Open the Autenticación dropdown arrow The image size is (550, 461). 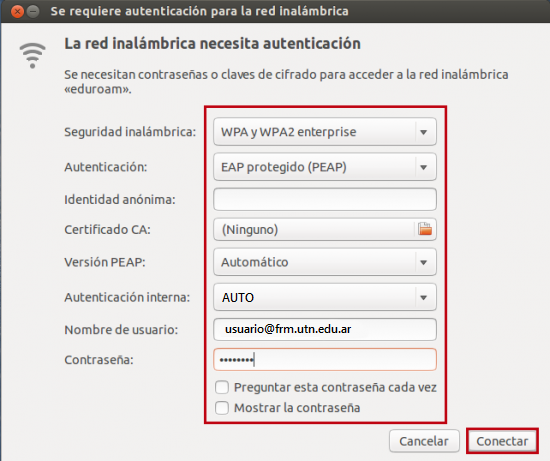tap(424, 167)
